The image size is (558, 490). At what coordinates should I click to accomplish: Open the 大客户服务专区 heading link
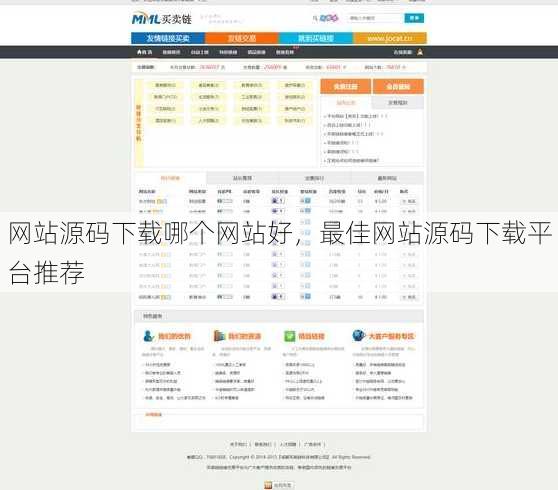[391, 336]
